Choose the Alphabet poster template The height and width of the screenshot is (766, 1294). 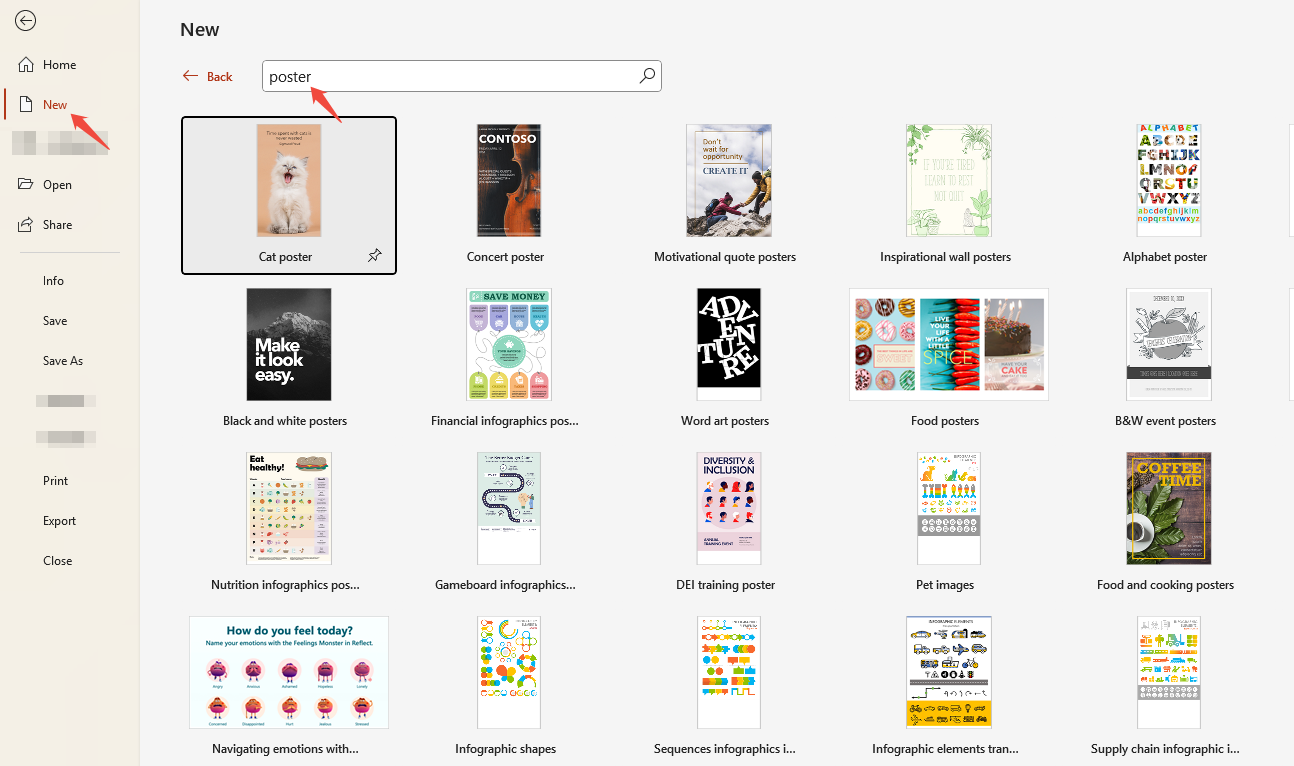pyautogui.click(x=1168, y=180)
